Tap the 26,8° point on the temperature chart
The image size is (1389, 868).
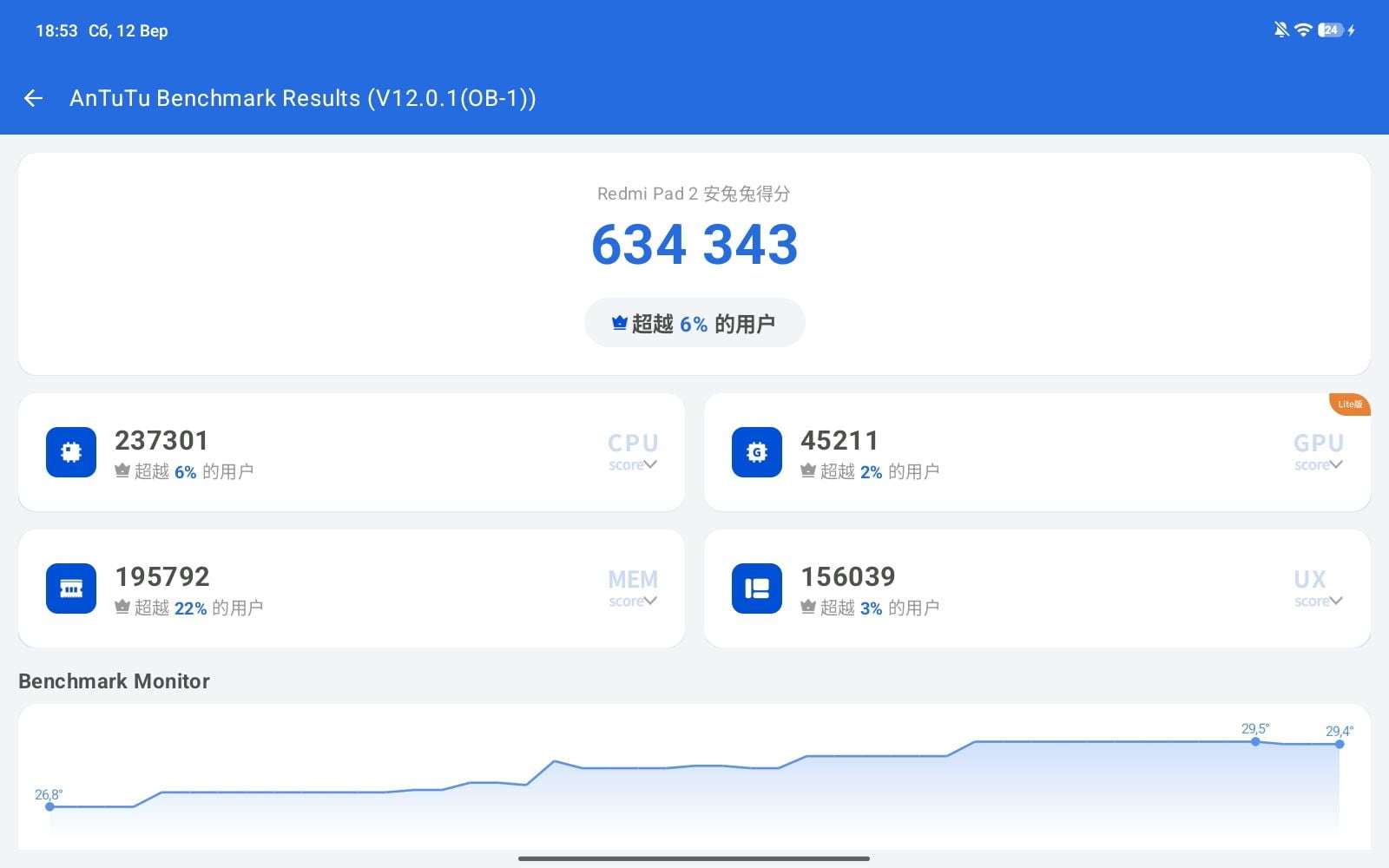pyautogui.click(x=50, y=806)
